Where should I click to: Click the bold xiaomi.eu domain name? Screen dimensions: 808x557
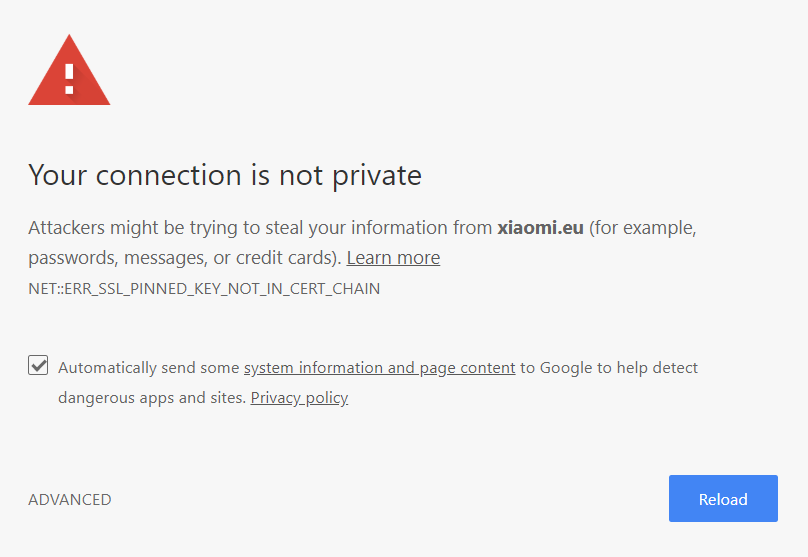pyautogui.click(x=540, y=228)
